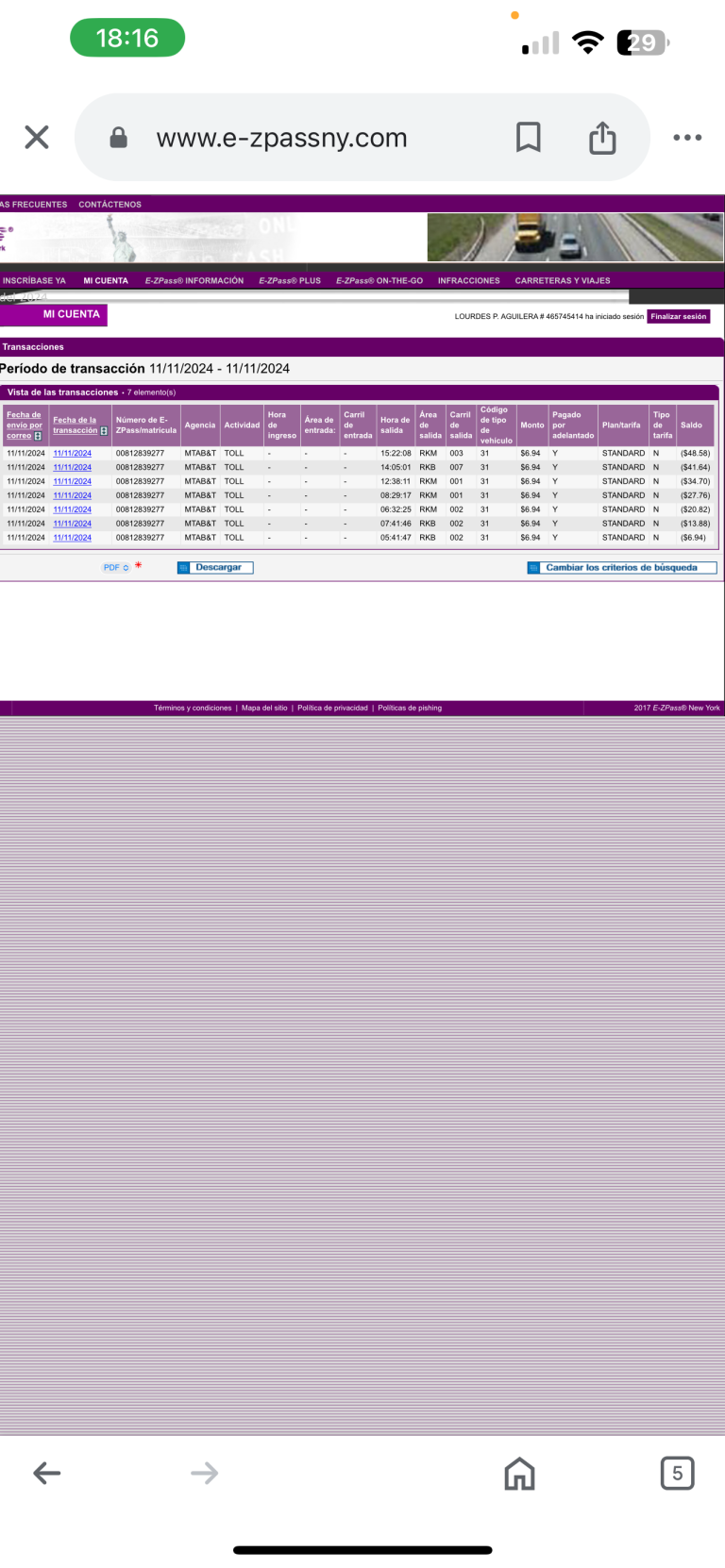Open 11/11/2024 transaction link at 15:22:08

tap(72, 454)
